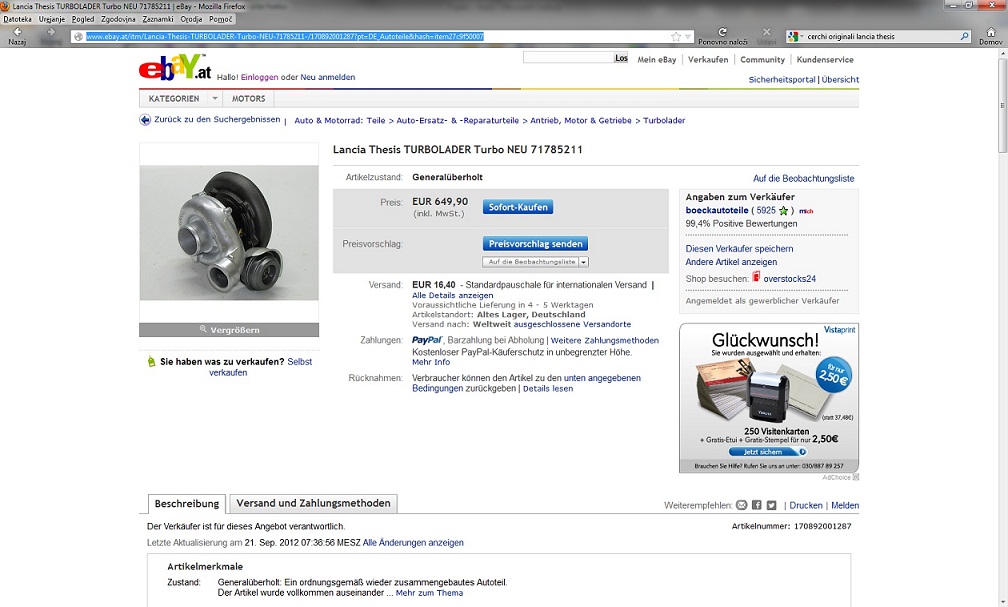The width and height of the screenshot is (1008, 607).
Task: Open the MOTORS navigation item
Action: click(248, 98)
